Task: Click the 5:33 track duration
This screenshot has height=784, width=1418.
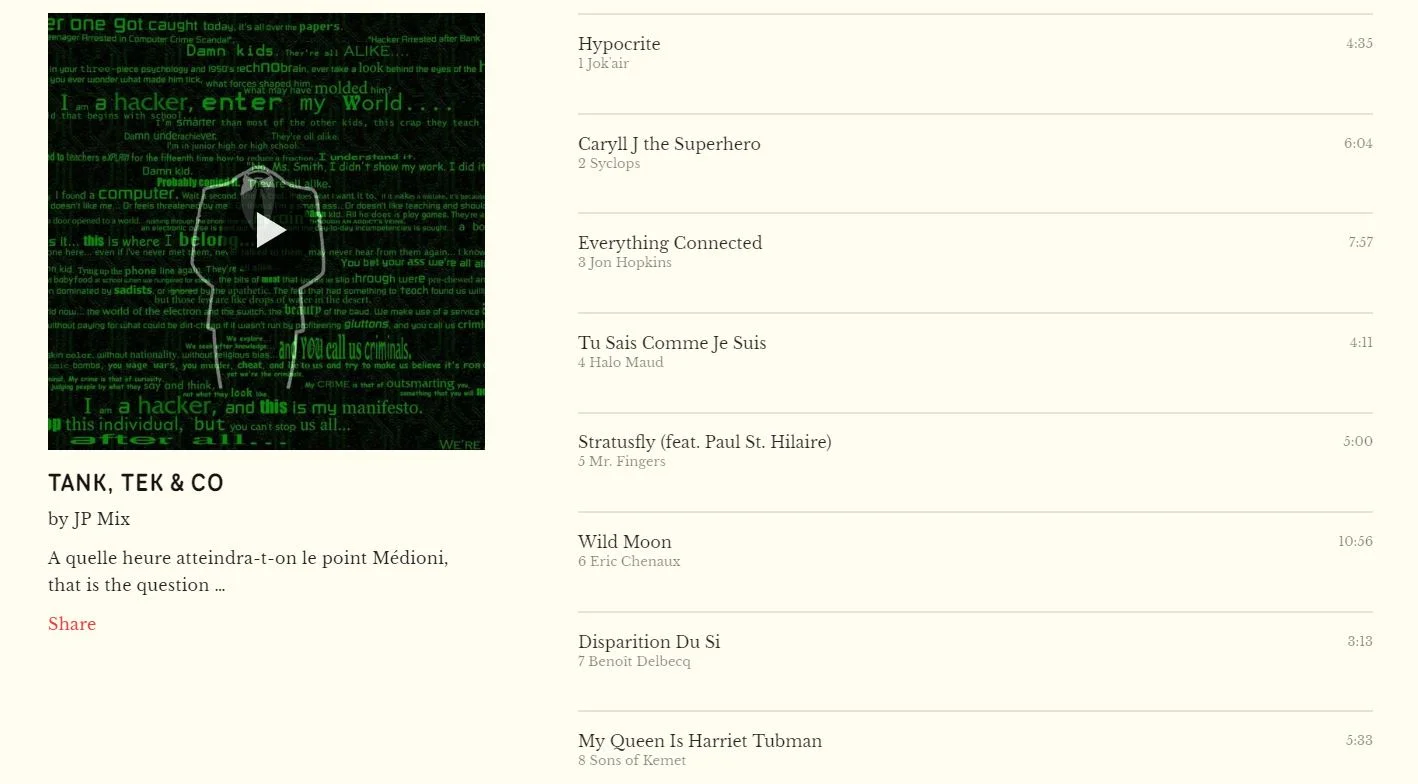Action: click(x=1359, y=740)
